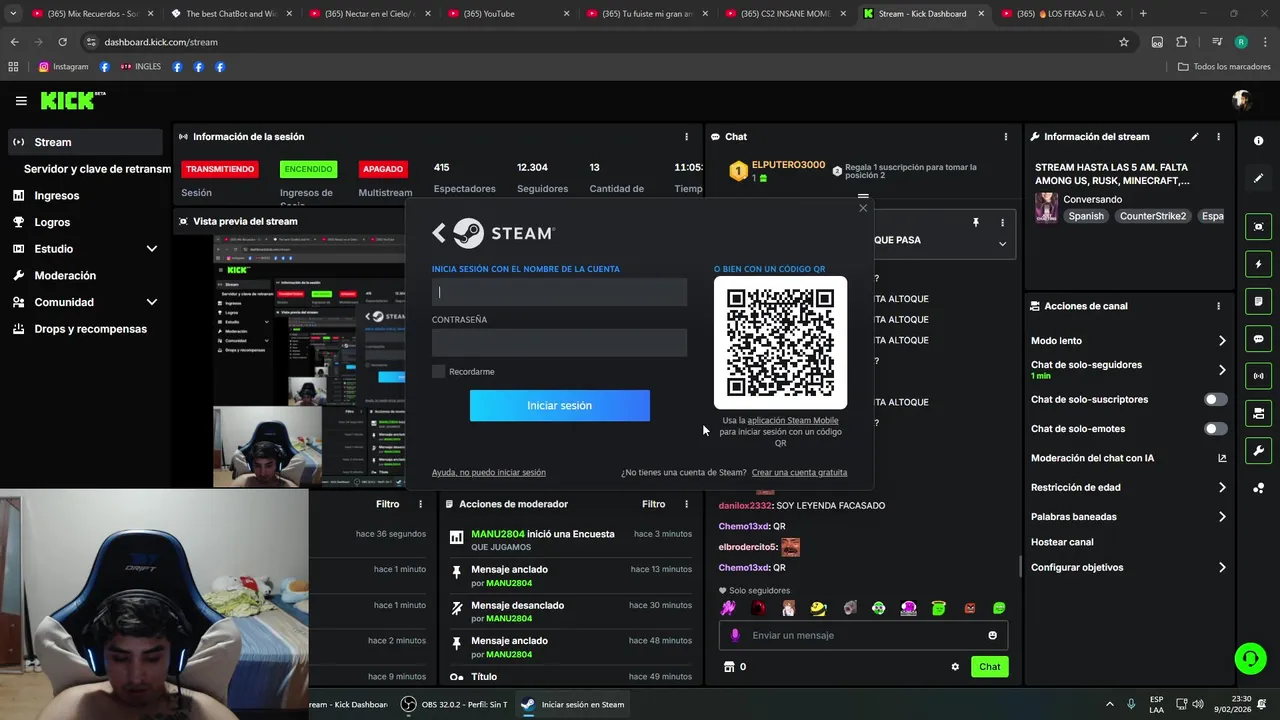Expand Configurar objetivos options
Screen dimensions: 1280x720
click(x=1222, y=568)
